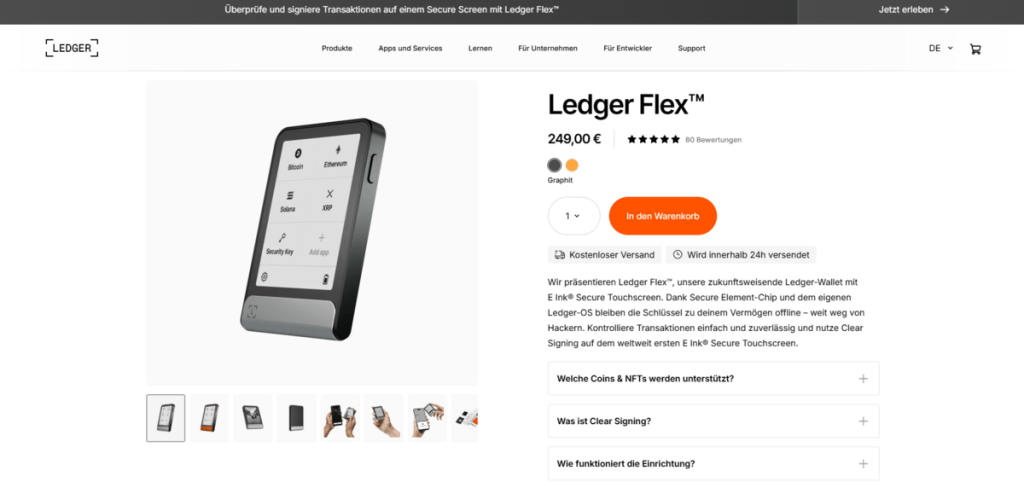Click the clock icon for 24h shipping
Viewport: 1024px width, 488px height.
677,255
